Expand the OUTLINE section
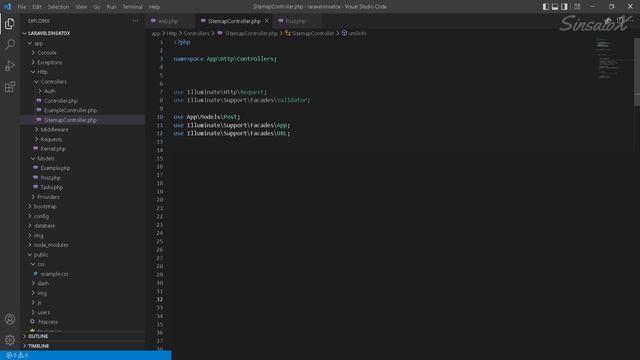The height and width of the screenshot is (360, 640). pos(38,336)
